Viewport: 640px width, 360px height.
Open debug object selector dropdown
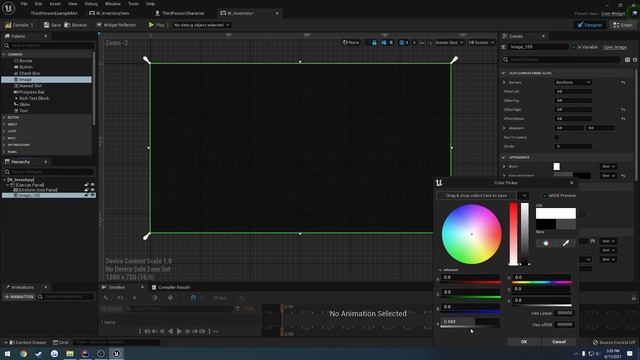tap(202, 25)
